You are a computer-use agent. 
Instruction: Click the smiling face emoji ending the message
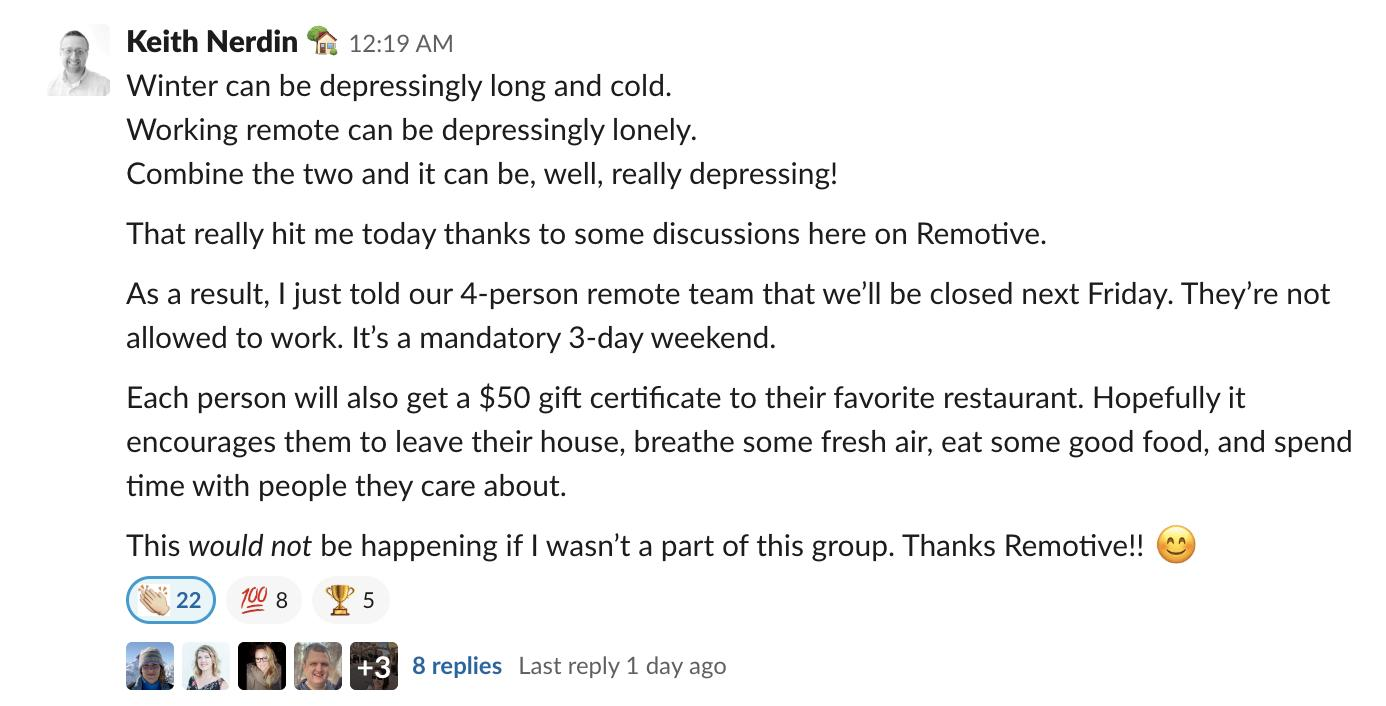coord(1176,546)
